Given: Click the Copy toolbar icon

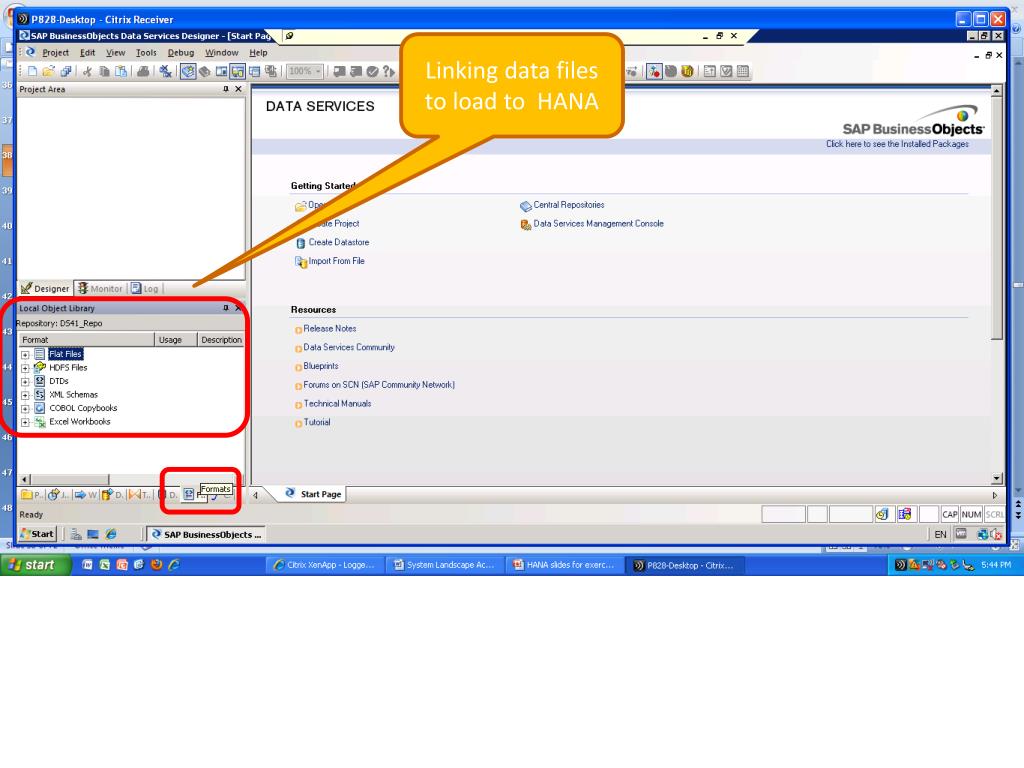Looking at the screenshot, I should [x=104, y=71].
